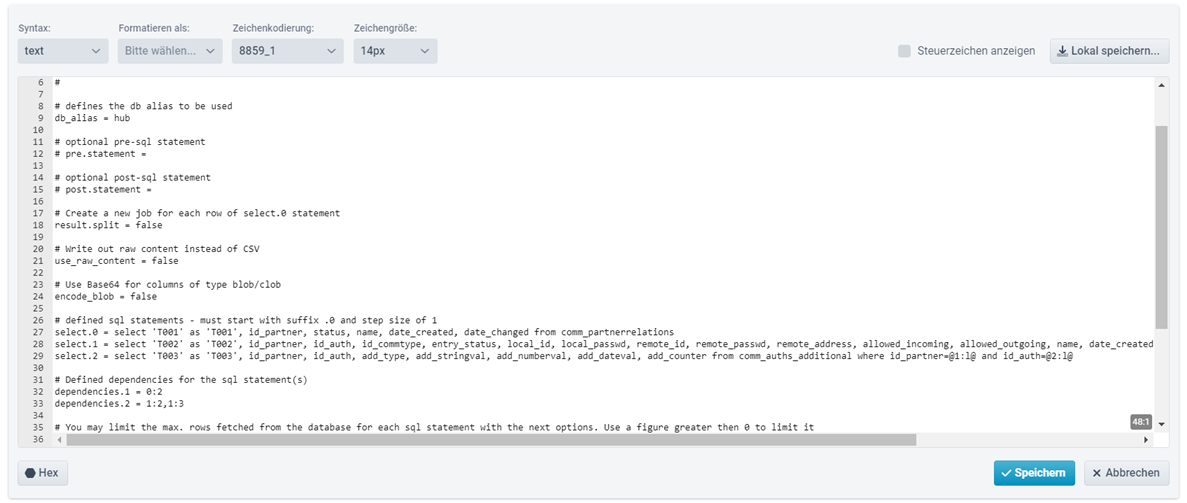Click the Abbrechen button
The height and width of the screenshot is (503, 1187).
point(1126,473)
